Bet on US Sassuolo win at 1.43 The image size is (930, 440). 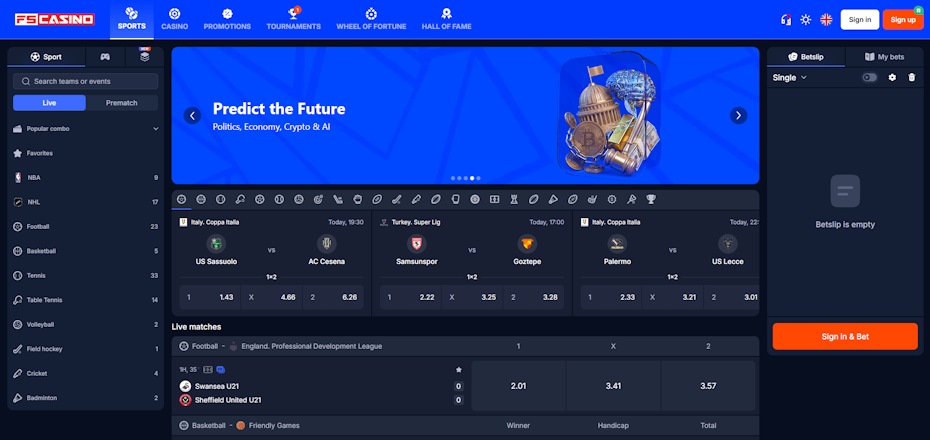(x=210, y=297)
